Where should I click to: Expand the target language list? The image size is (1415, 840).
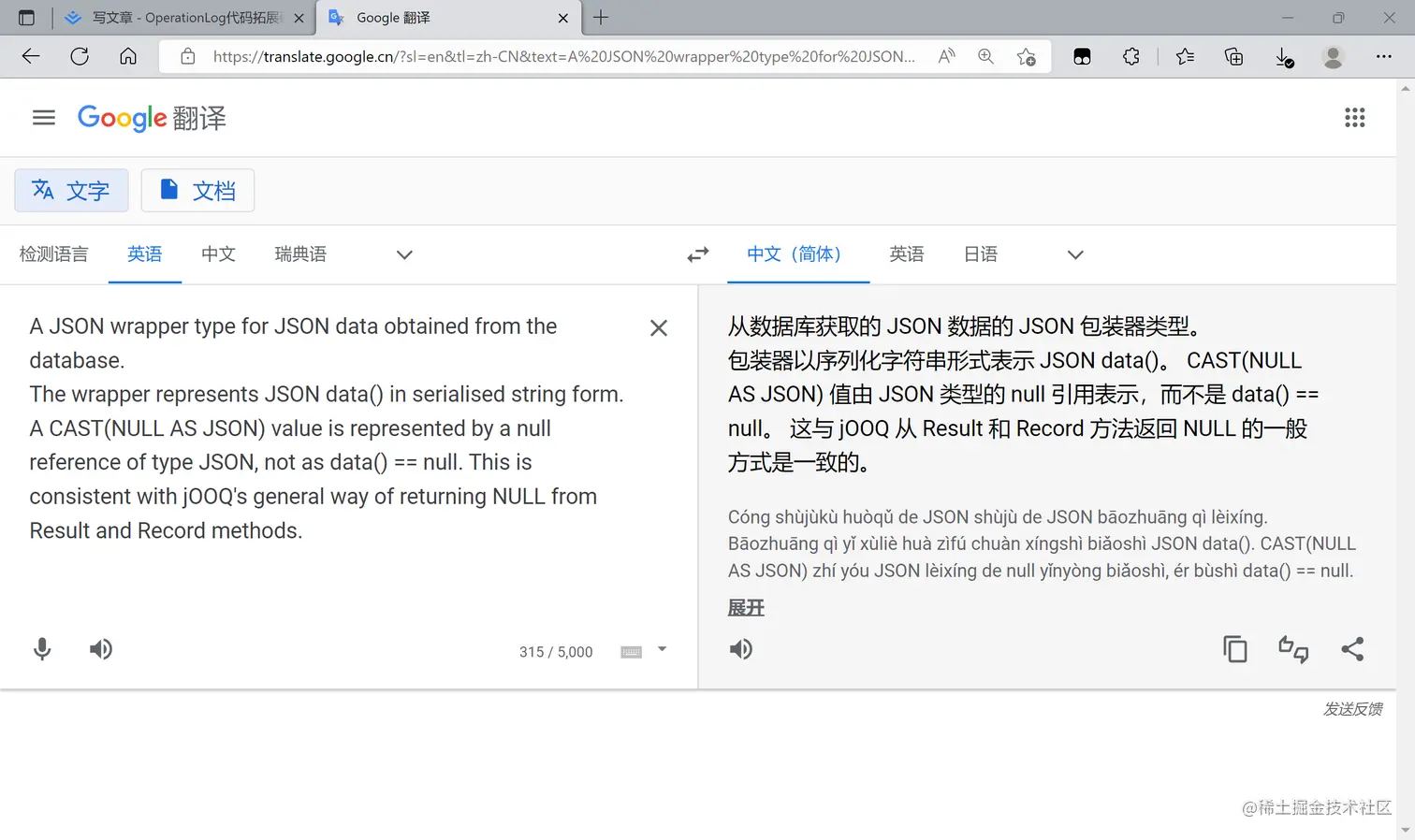pyautogui.click(x=1075, y=254)
